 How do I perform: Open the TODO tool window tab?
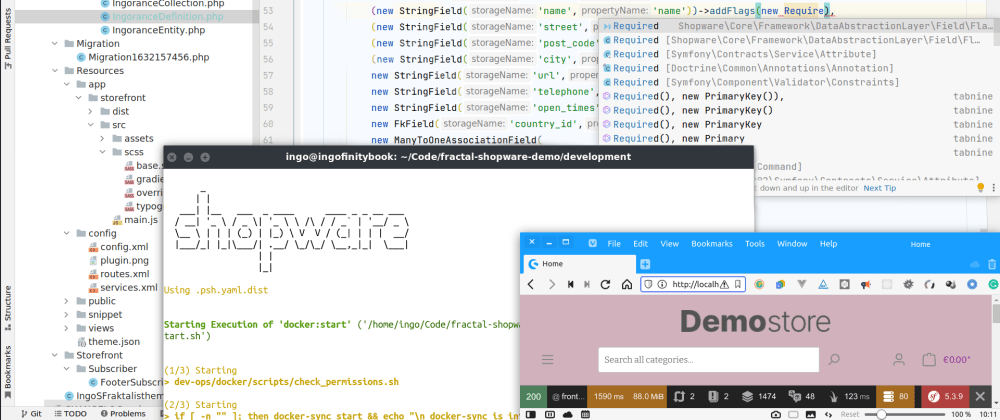[69, 414]
